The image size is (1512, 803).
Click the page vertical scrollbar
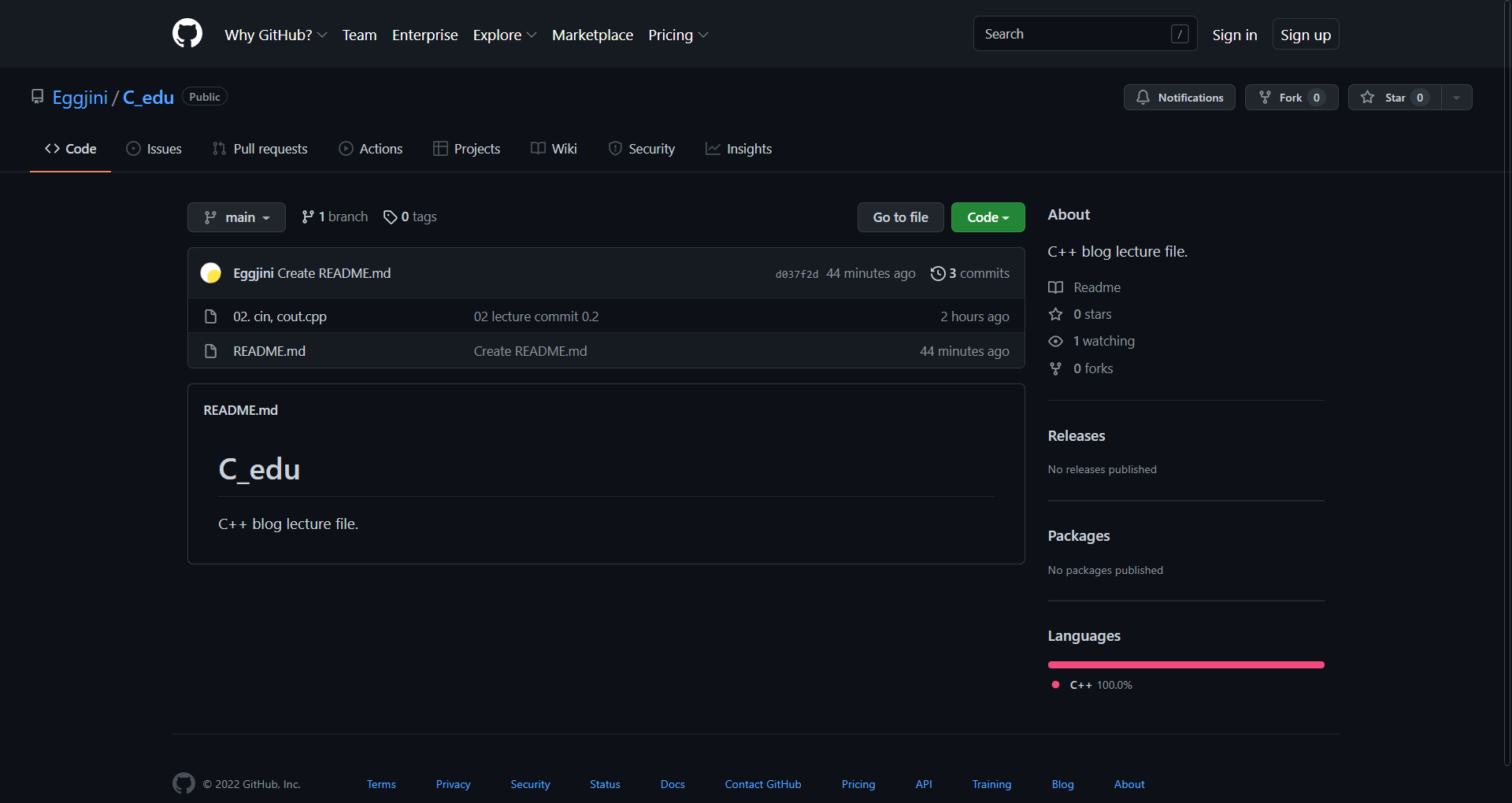[1507, 382]
